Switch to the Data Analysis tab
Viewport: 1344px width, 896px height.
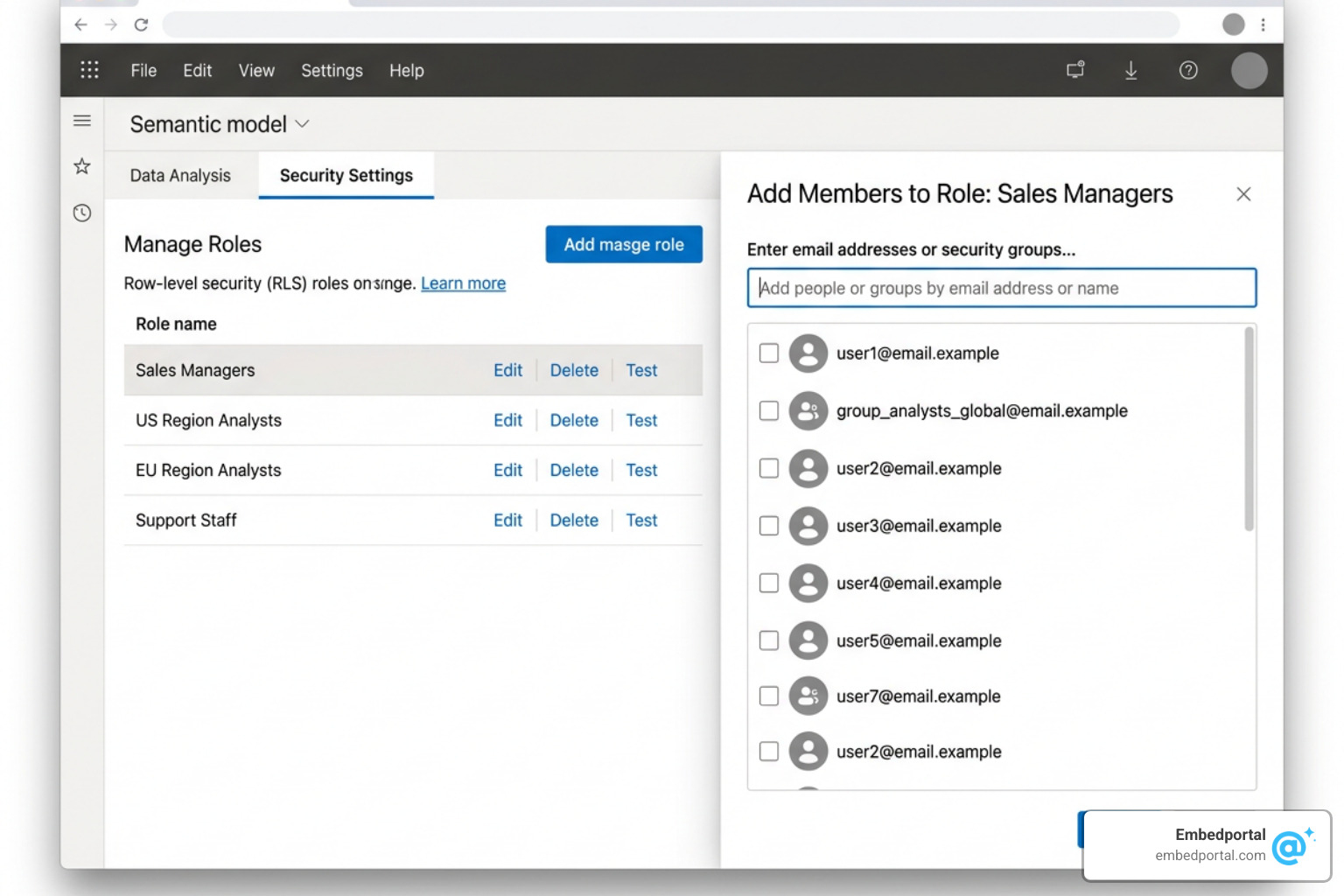pos(180,175)
